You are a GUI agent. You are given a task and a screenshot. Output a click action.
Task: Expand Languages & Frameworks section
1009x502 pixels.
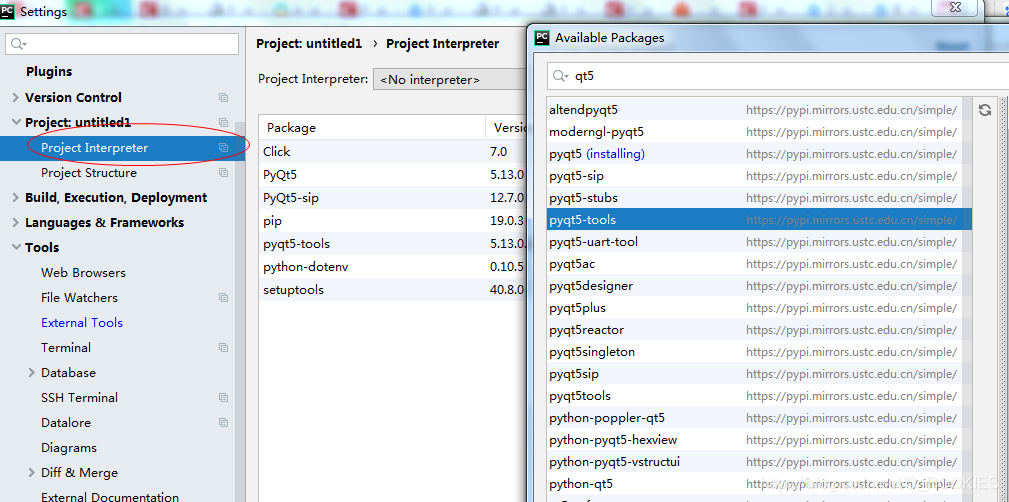coord(15,223)
